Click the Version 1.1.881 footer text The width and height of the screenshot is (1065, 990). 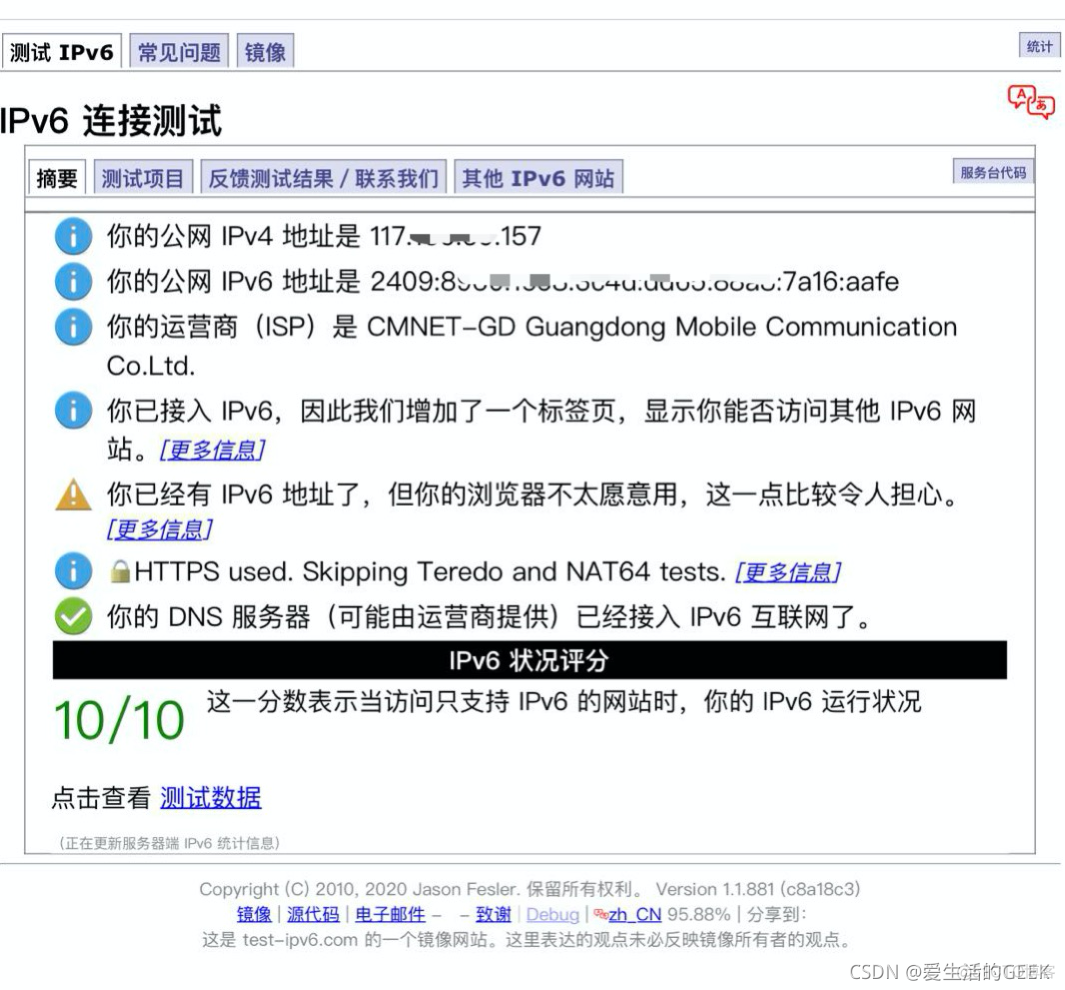tap(758, 889)
